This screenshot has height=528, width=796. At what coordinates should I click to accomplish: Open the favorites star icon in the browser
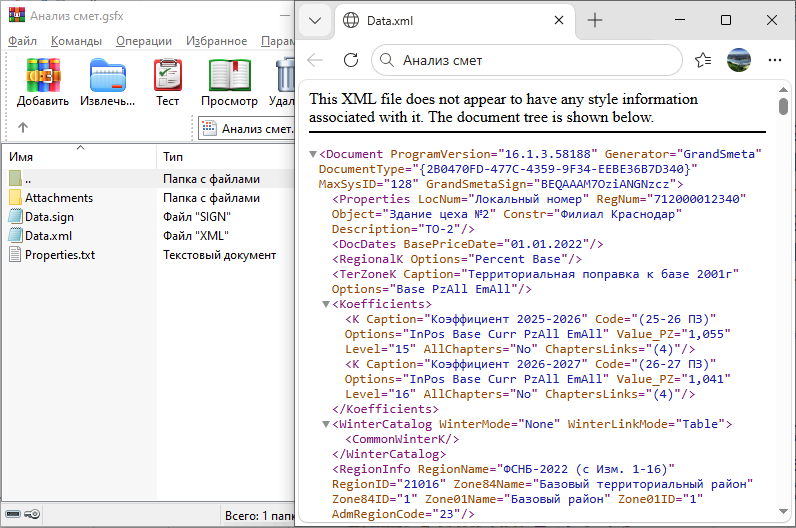[703, 60]
